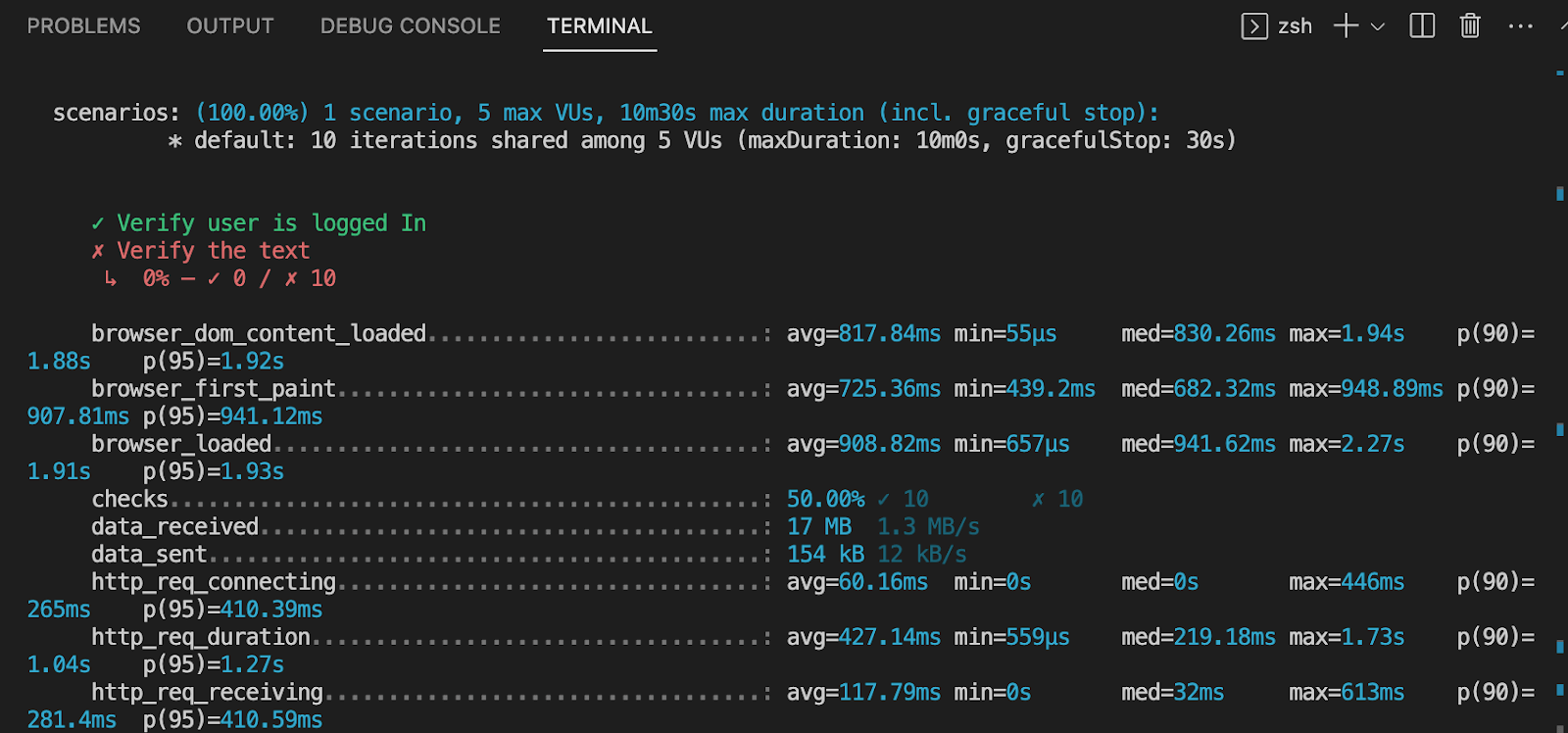Click the p(95)=941.12ms value

point(232,416)
